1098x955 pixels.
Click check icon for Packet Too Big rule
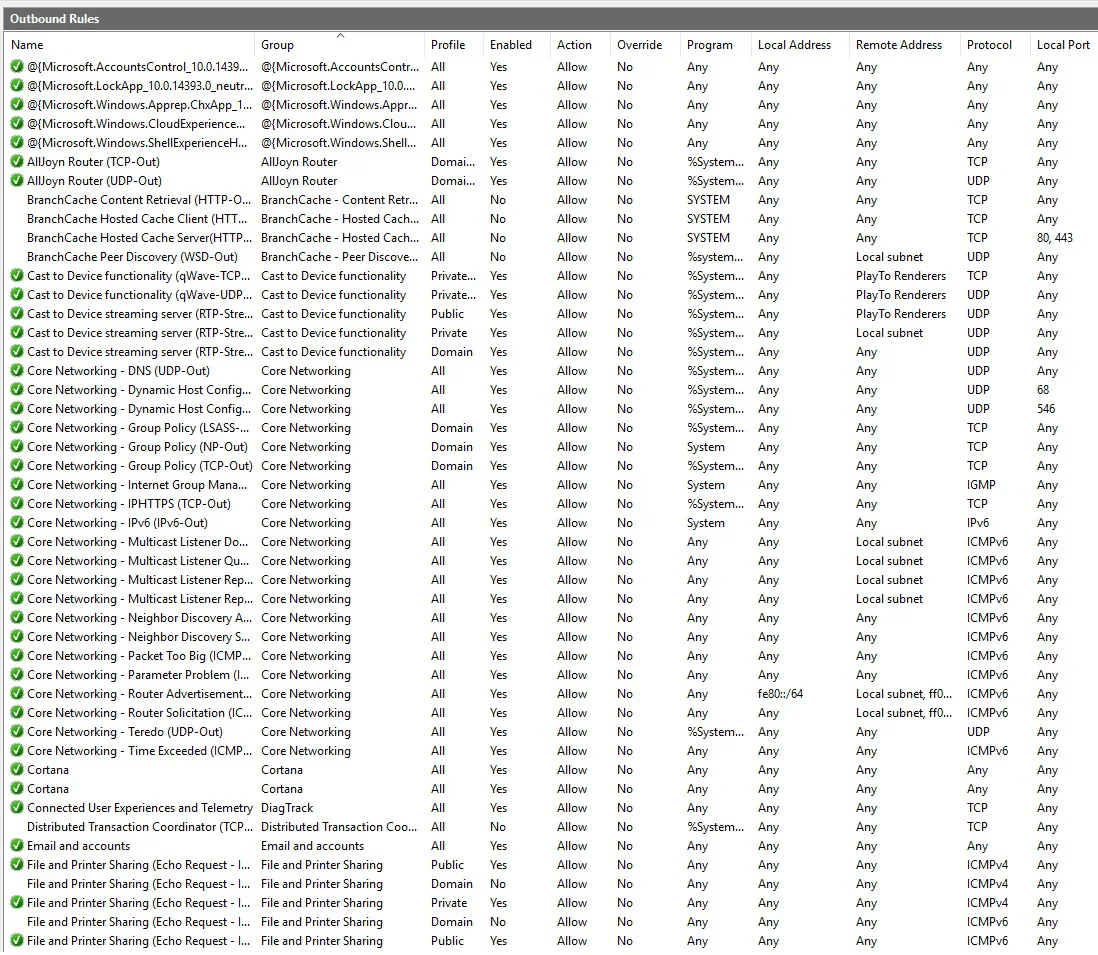[x=17, y=656]
